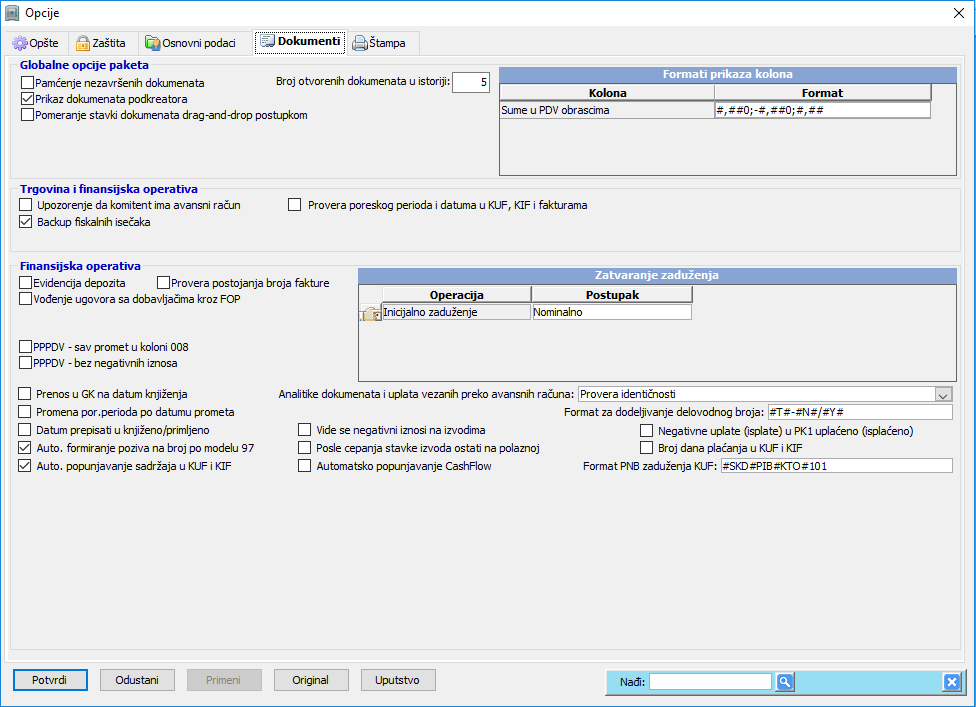Image resolution: width=976 pixels, height=707 pixels.
Task: Click the Odustani button
Action: click(137, 680)
